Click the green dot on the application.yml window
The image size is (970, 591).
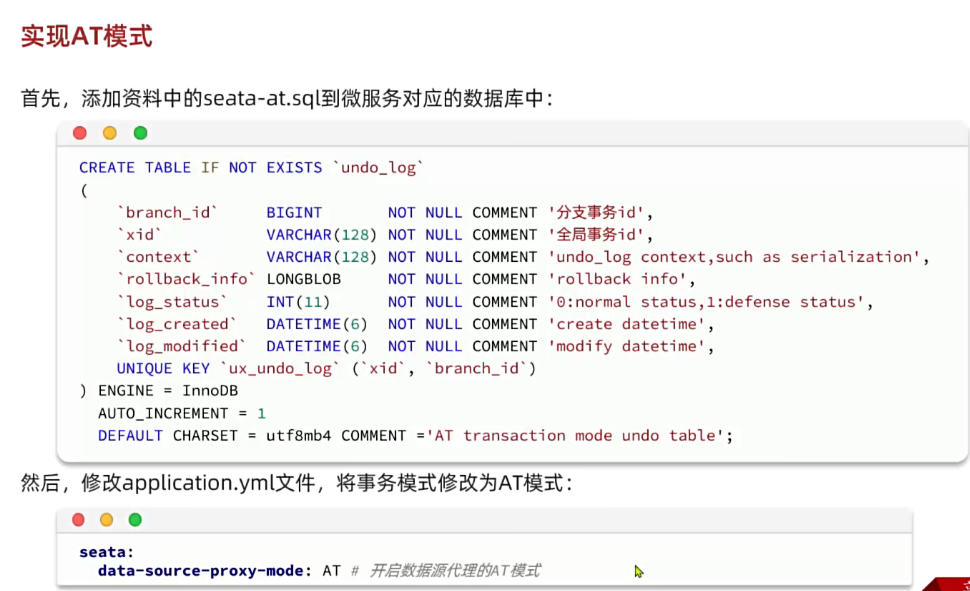(135, 520)
